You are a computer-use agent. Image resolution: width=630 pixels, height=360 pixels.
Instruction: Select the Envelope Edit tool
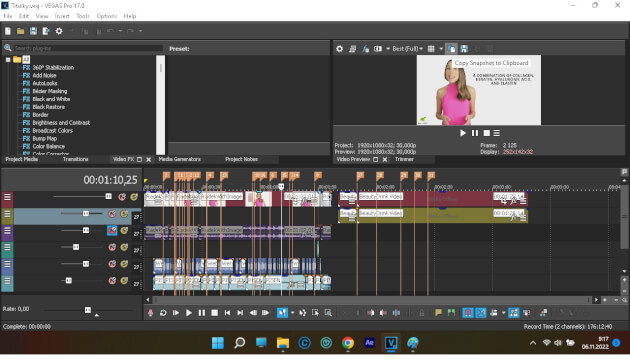point(303,313)
